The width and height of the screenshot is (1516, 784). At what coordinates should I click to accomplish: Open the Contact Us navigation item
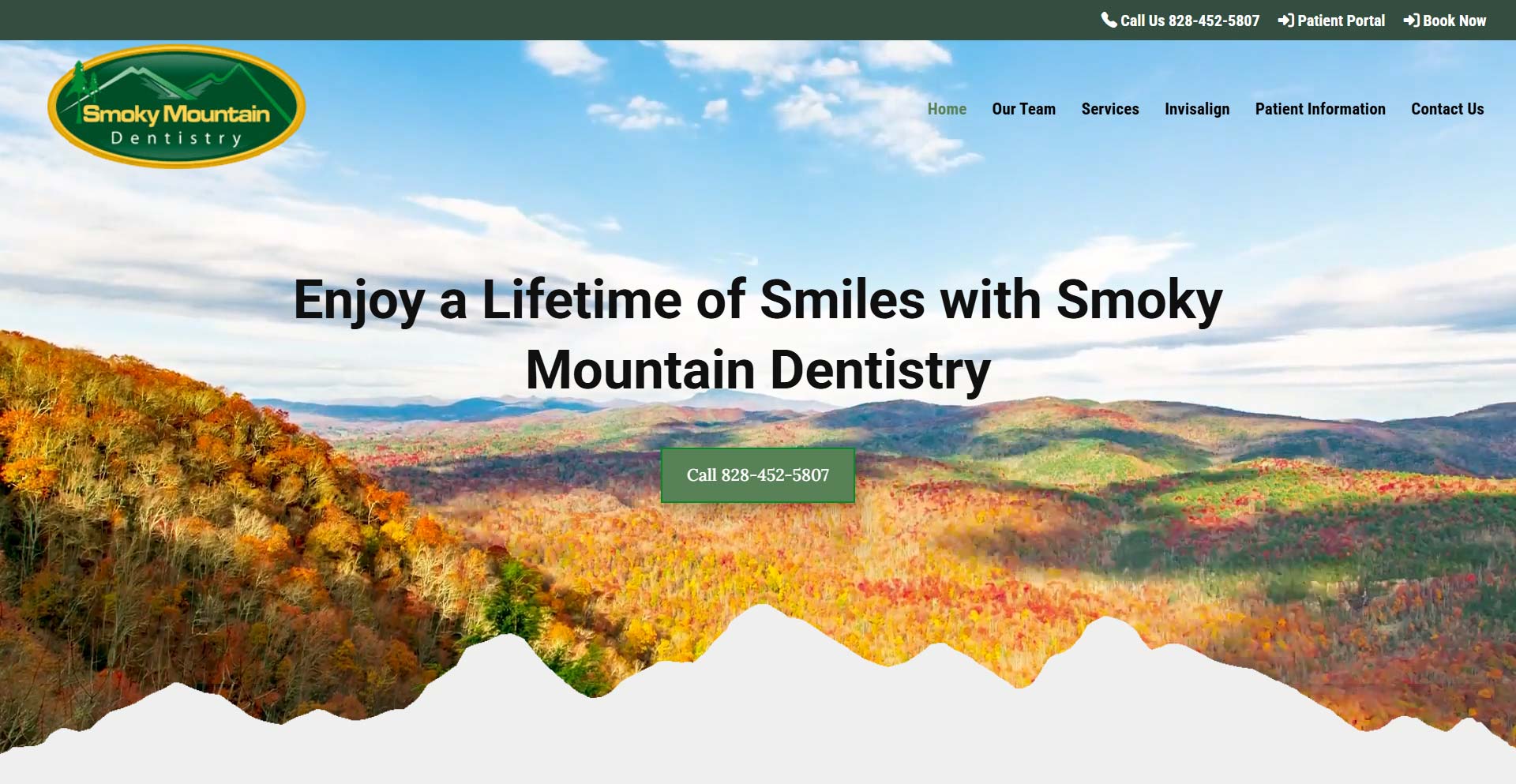click(x=1447, y=109)
